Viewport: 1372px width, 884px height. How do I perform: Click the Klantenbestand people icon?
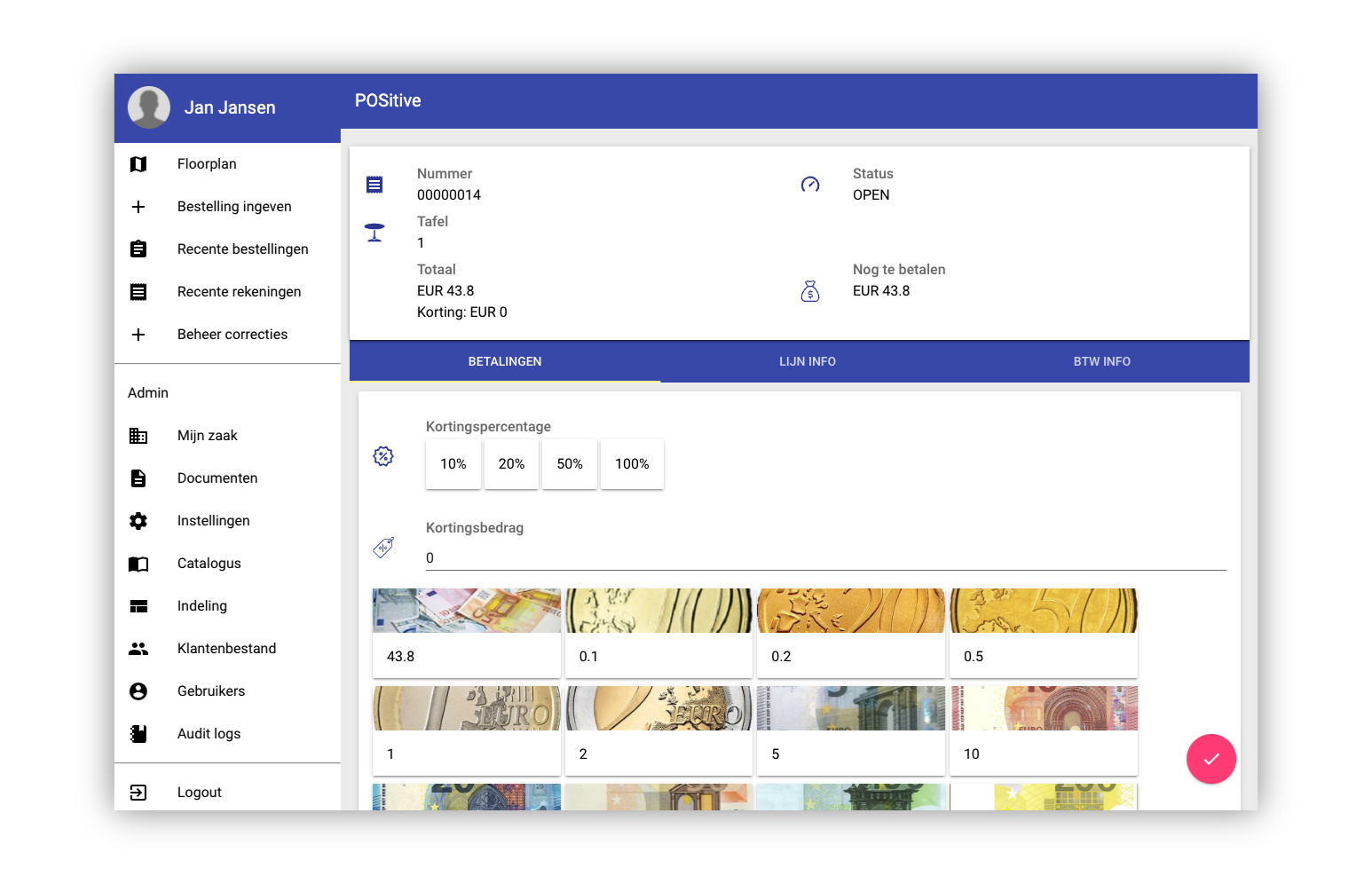coord(138,649)
